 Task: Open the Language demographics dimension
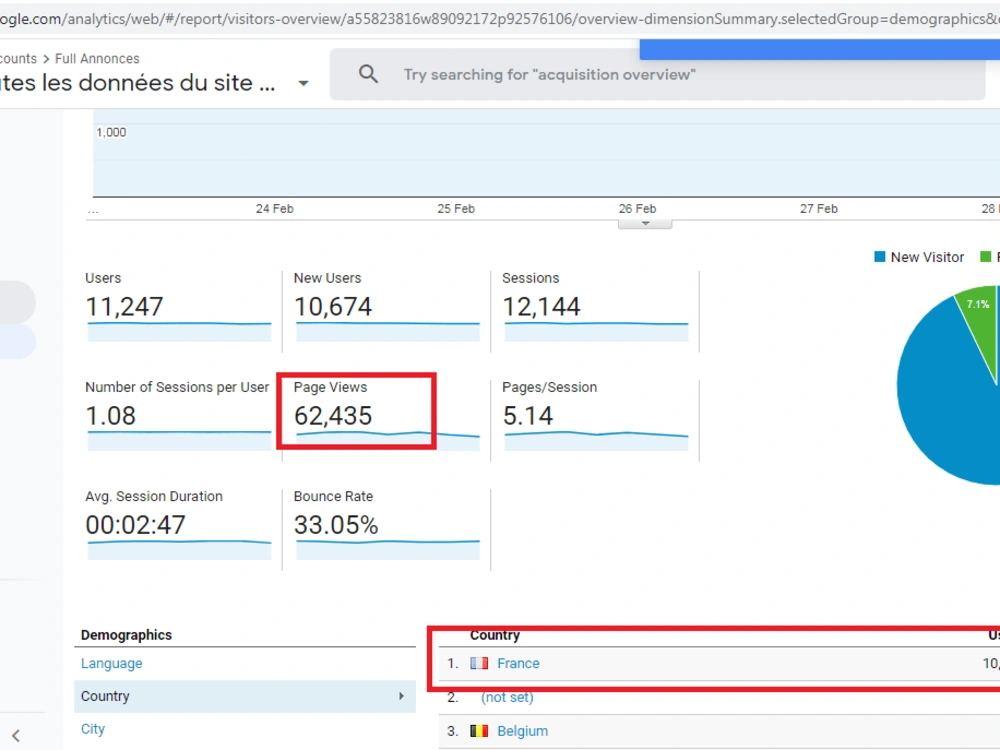click(x=112, y=663)
